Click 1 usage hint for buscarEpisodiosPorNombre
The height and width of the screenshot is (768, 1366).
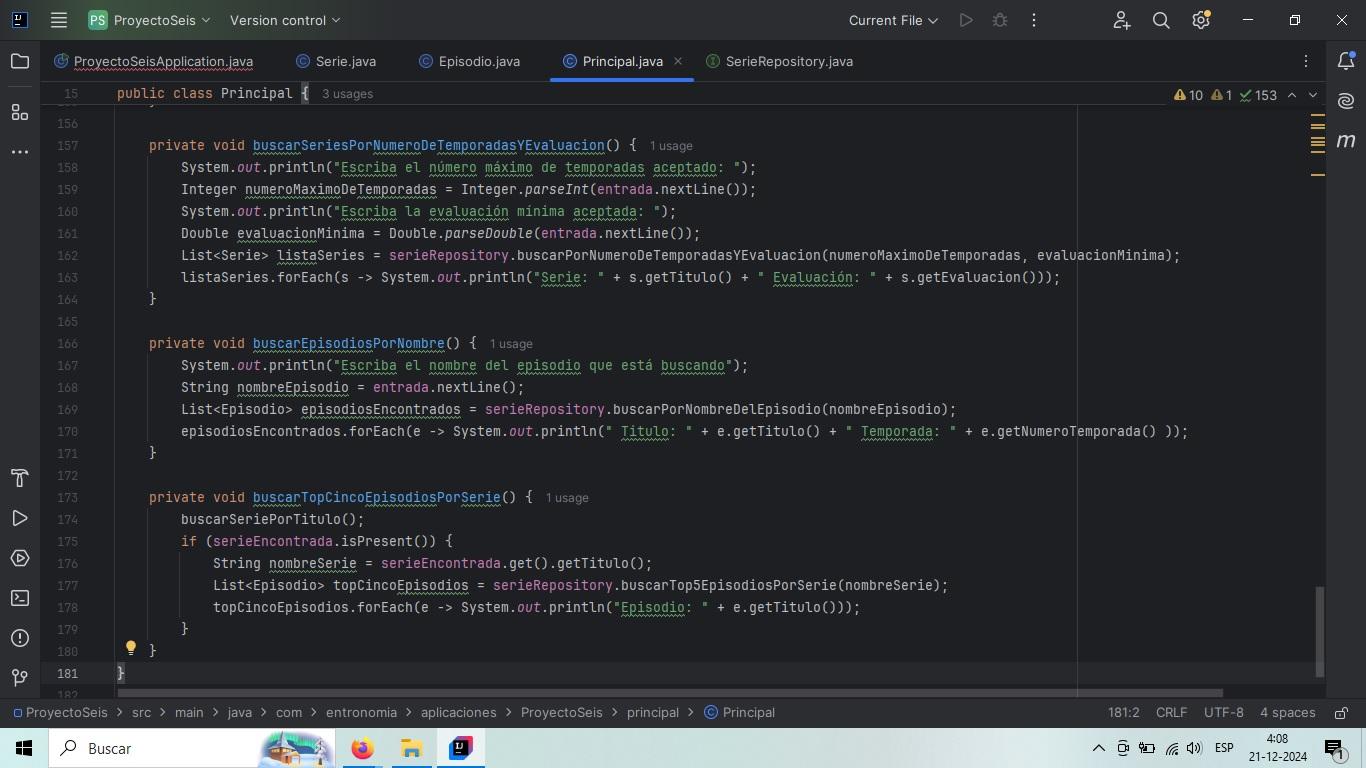(x=511, y=344)
